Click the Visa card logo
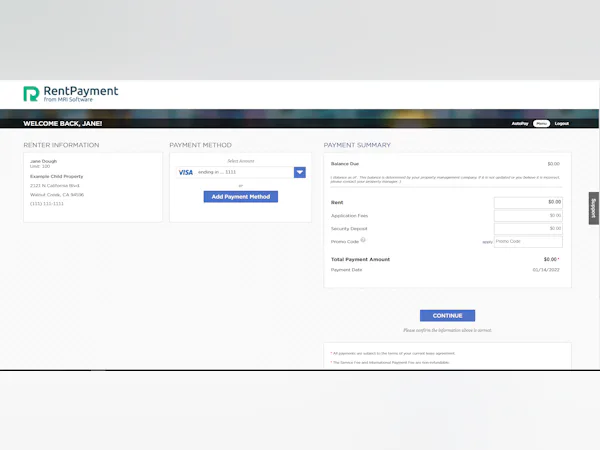This screenshot has height=450, width=600. [x=186, y=173]
